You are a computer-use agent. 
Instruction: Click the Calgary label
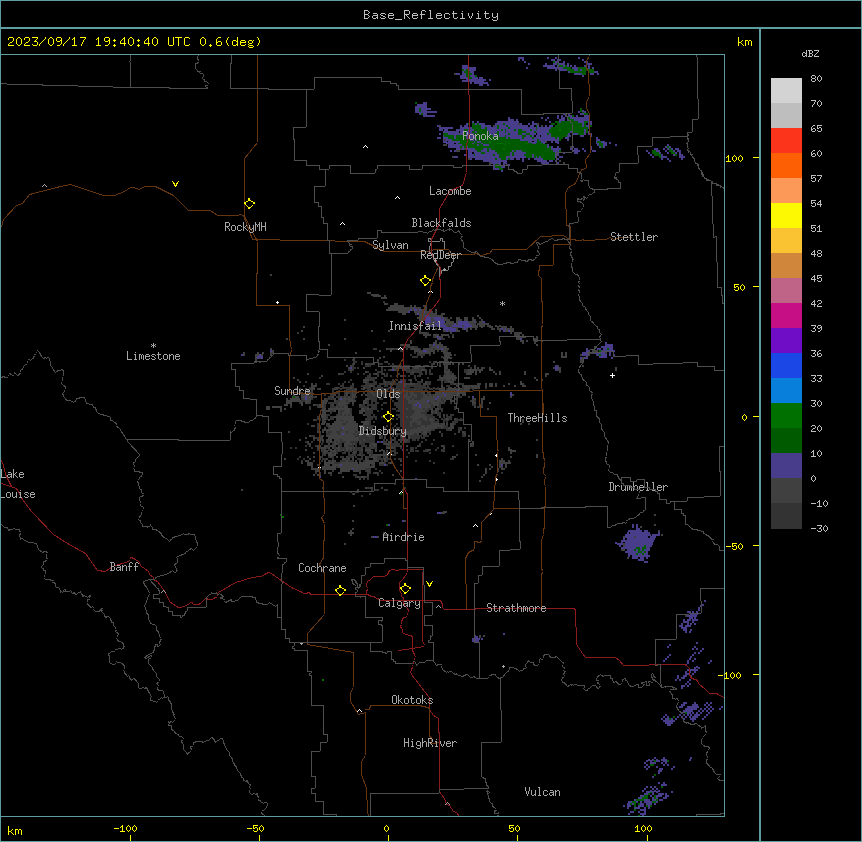pos(399,603)
